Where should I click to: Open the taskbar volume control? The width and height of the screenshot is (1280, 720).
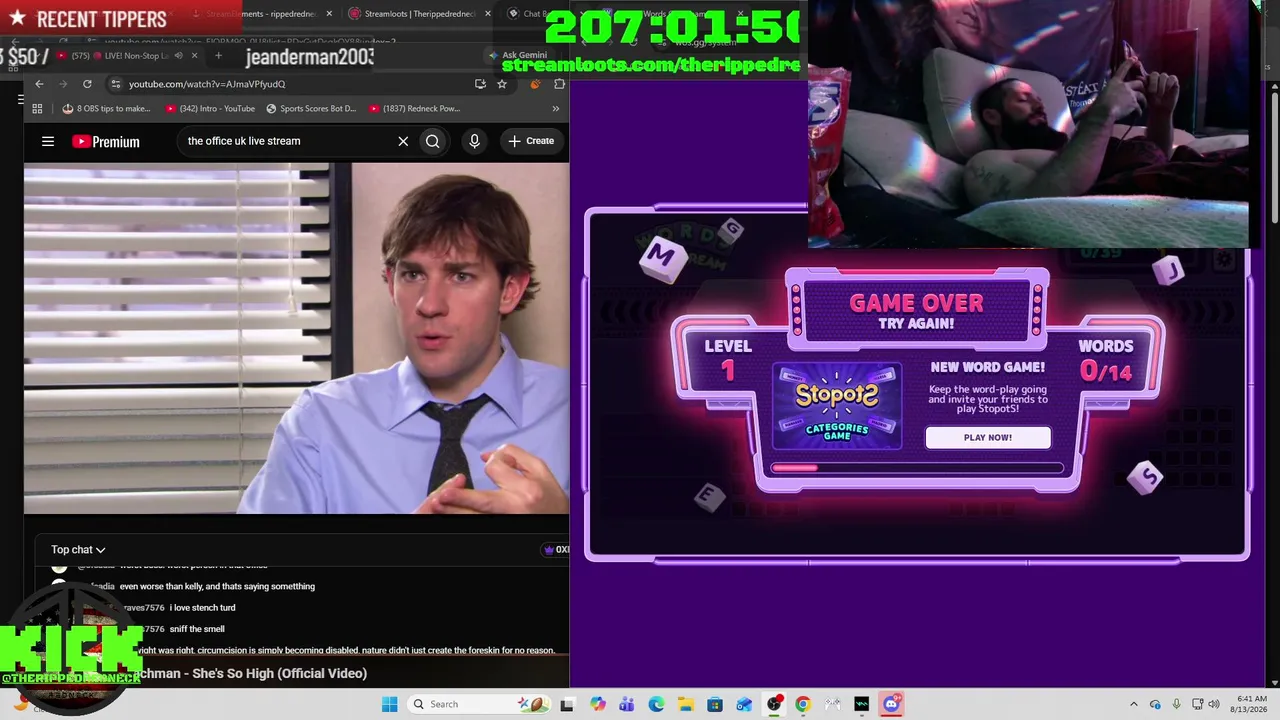click(1214, 704)
